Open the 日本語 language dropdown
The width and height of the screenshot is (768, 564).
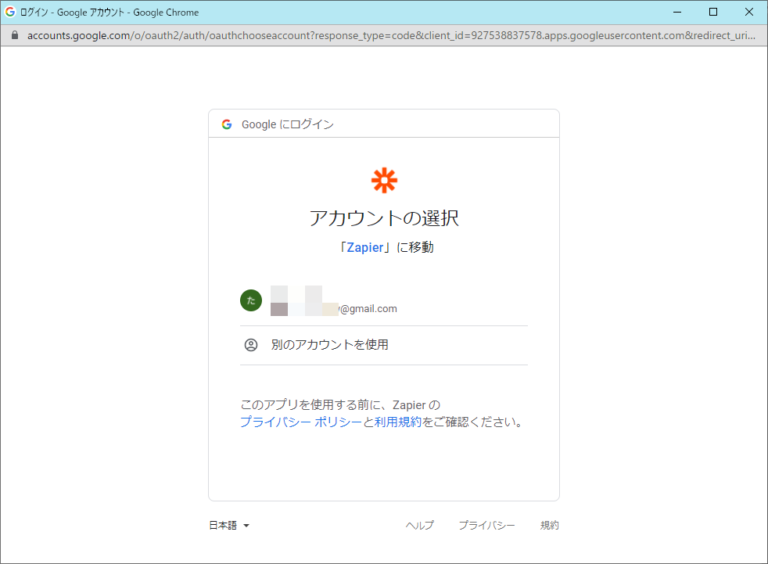pos(229,525)
